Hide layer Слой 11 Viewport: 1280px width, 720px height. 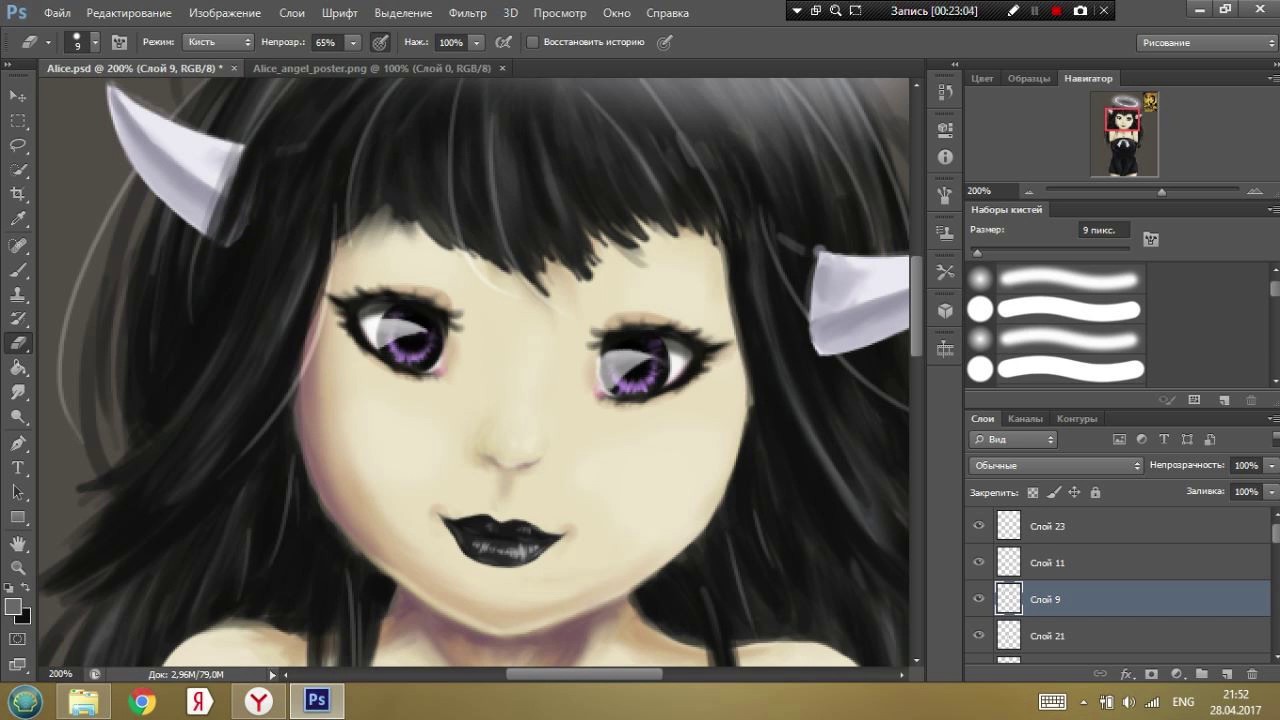pos(979,562)
